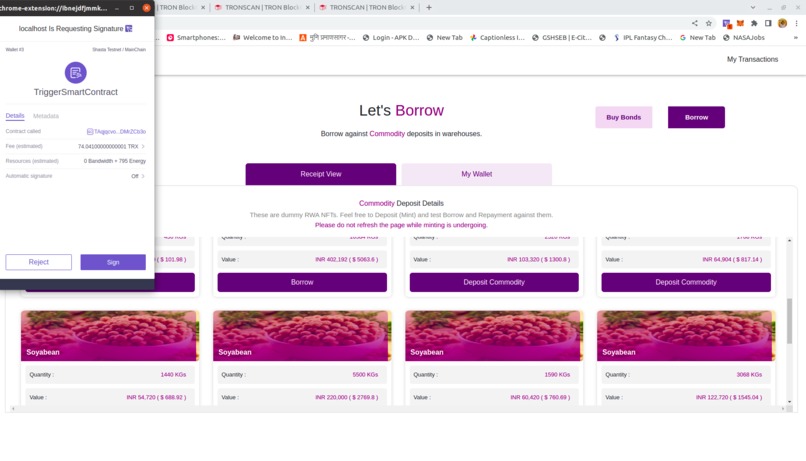Click the TronLink logo beside Requesting Signature
The height and width of the screenshot is (461, 806).
[129, 29]
